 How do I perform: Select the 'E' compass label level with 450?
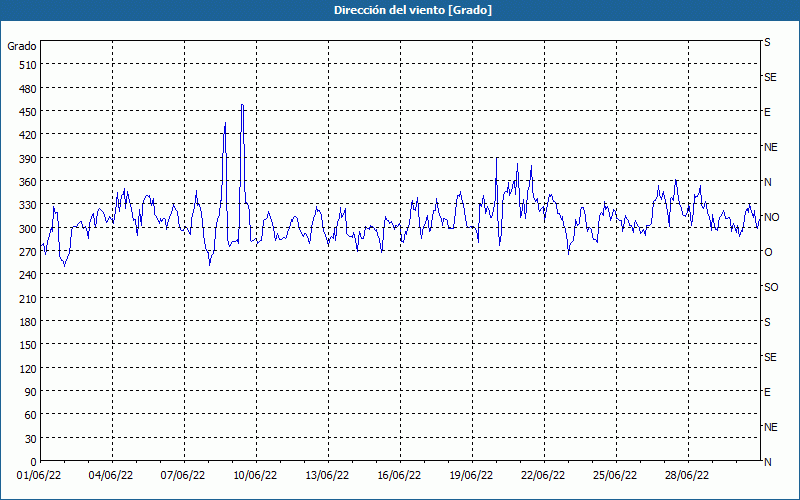pos(767,112)
